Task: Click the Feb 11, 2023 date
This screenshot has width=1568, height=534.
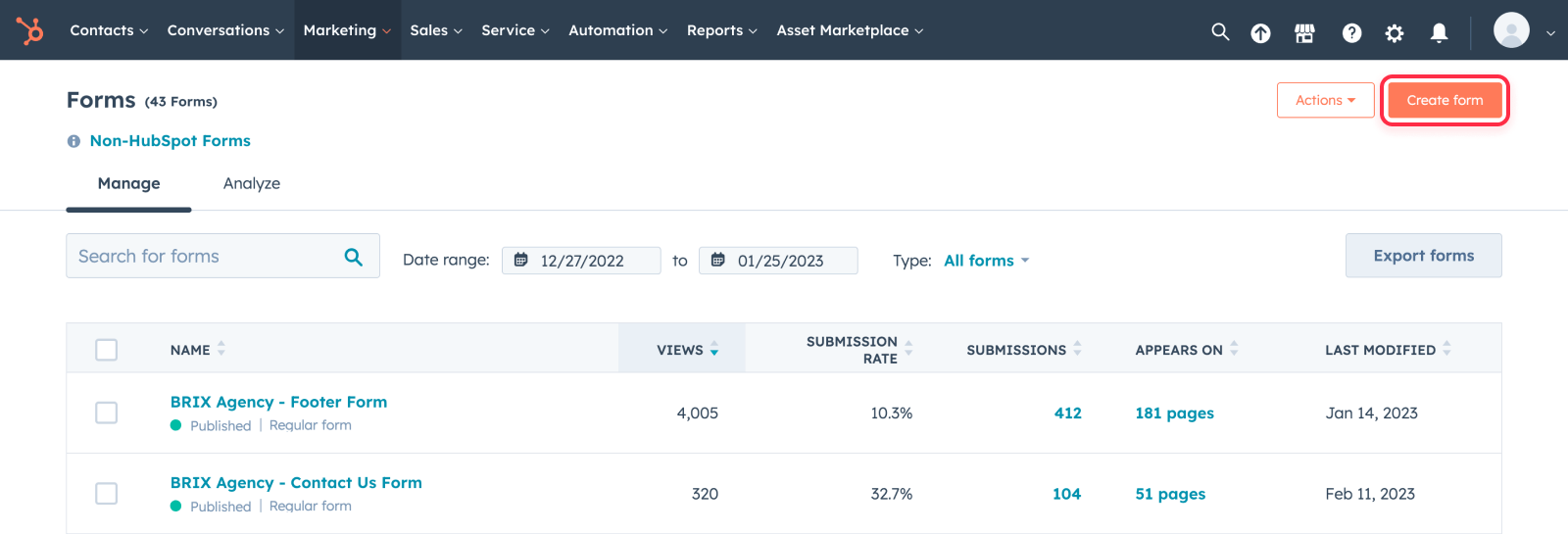Action: tap(1370, 494)
